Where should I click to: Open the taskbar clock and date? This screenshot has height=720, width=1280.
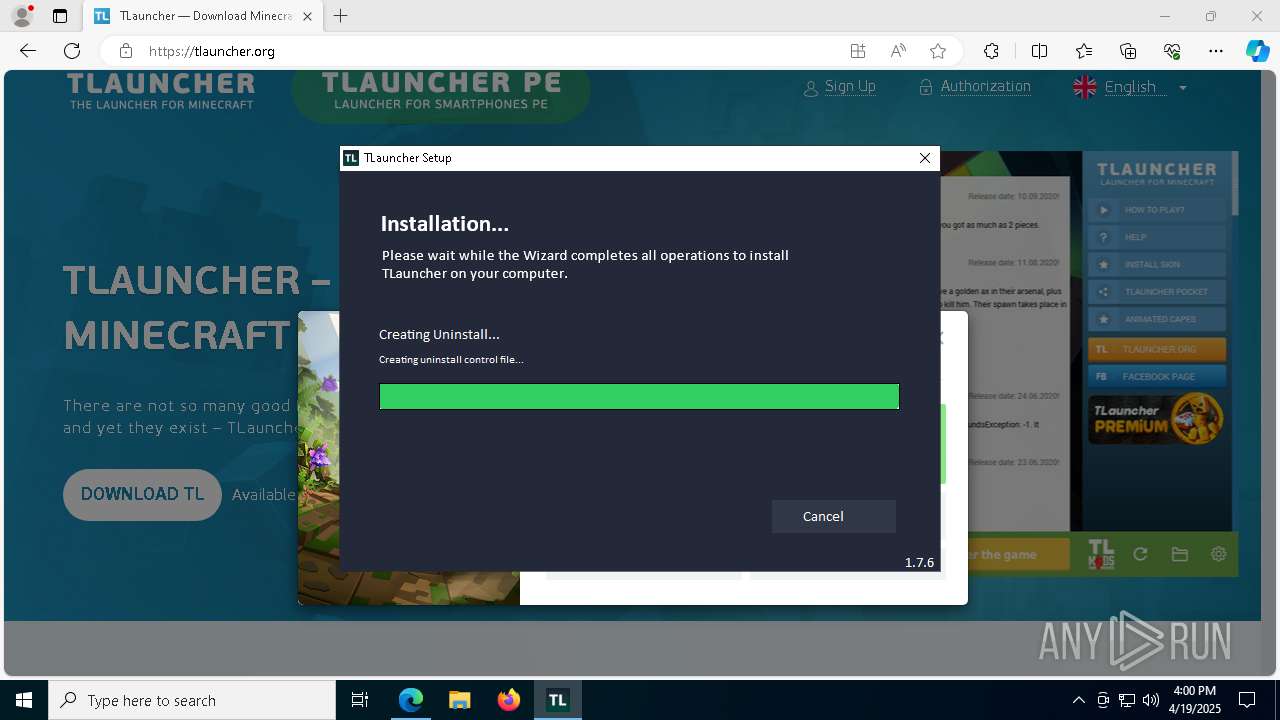(1194, 700)
